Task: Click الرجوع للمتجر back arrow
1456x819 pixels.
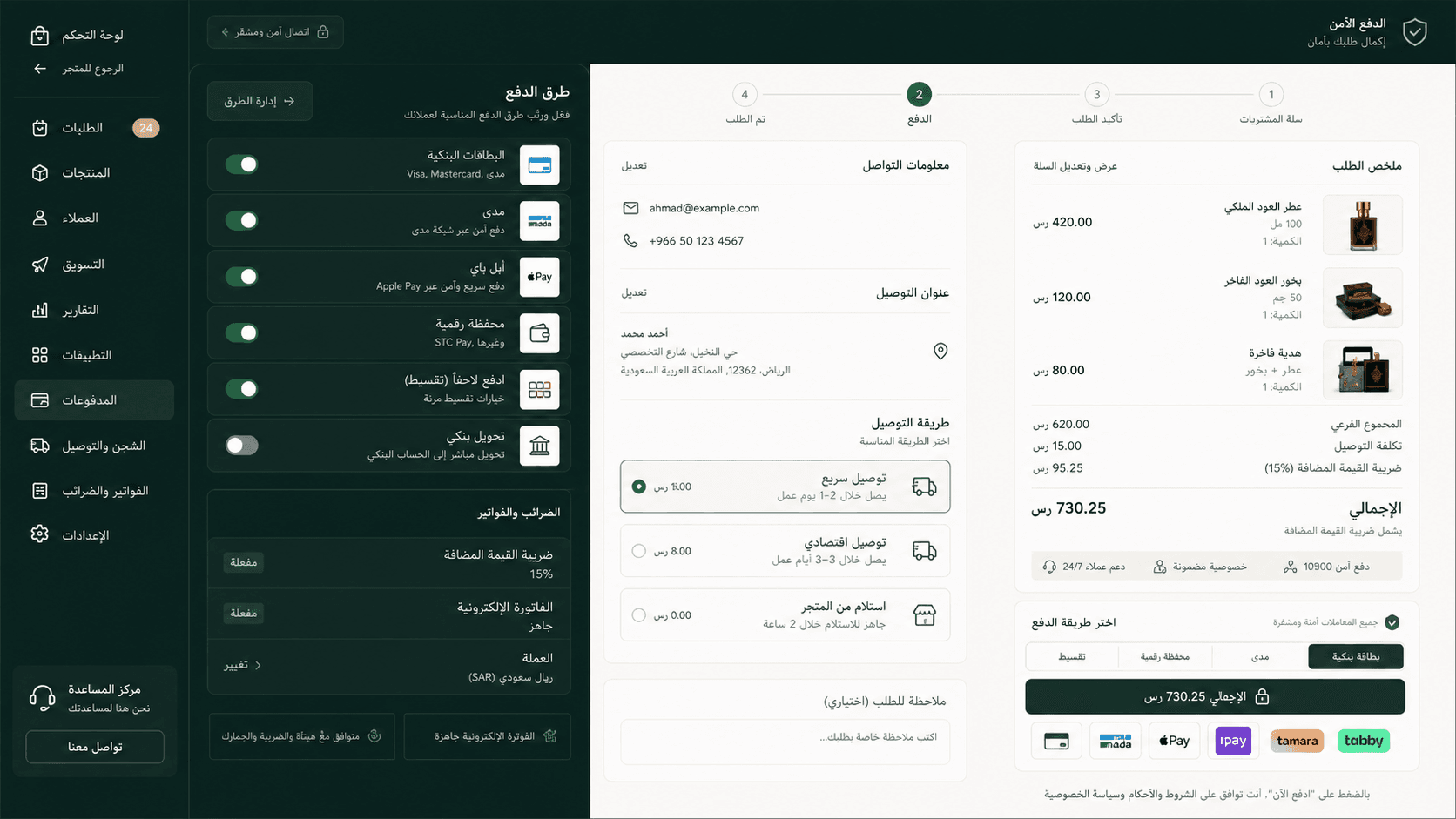Action: pos(40,68)
